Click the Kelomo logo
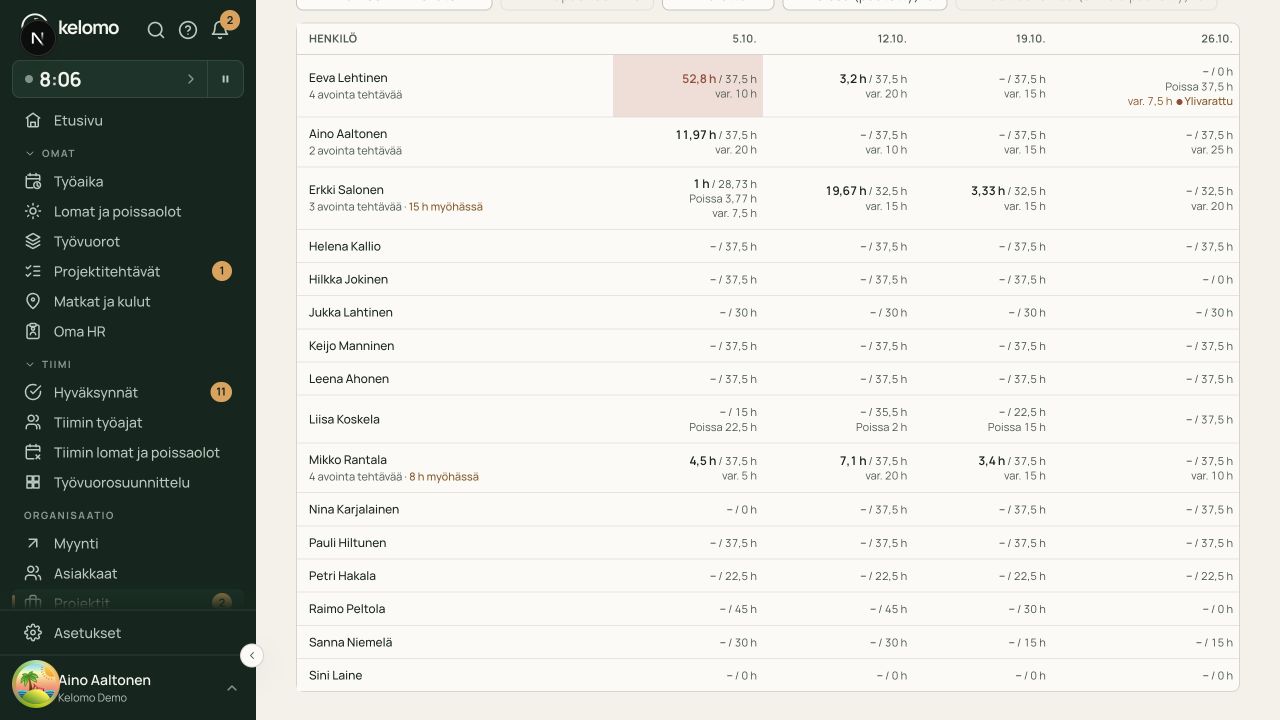 [70, 28]
